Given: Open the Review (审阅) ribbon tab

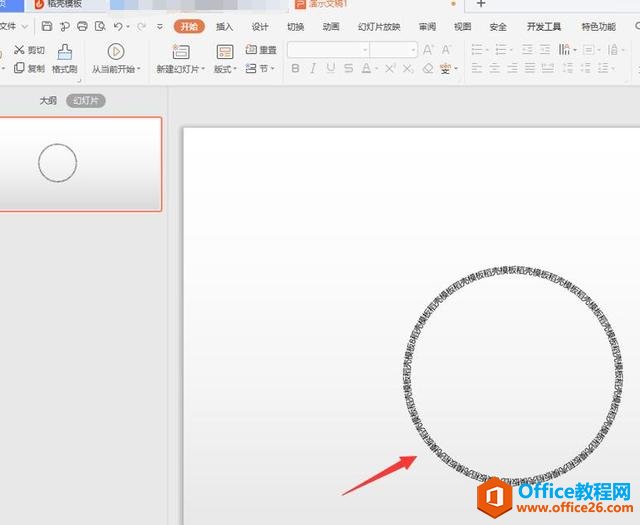Looking at the screenshot, I should 427,27.
